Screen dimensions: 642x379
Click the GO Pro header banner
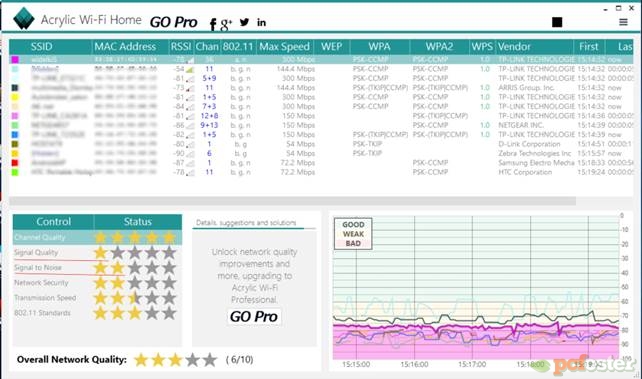click(174, 22)
